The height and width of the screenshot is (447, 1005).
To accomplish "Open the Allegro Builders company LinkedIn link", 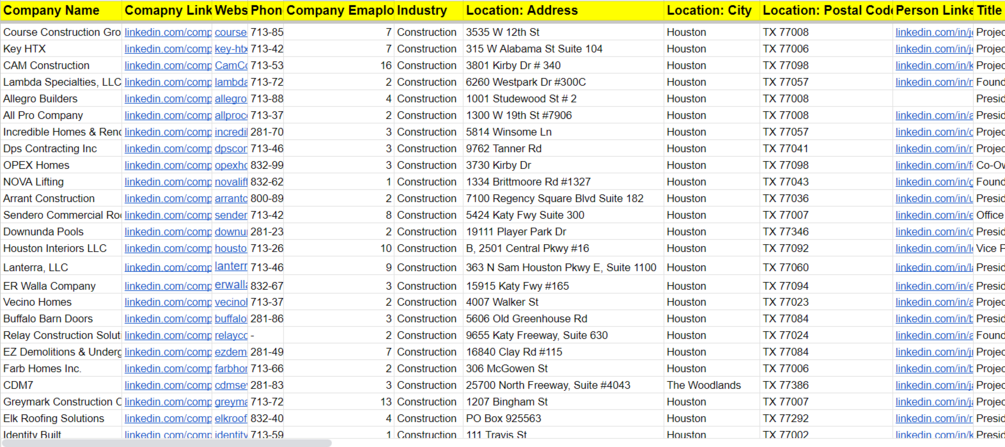I will pos(167,99).
